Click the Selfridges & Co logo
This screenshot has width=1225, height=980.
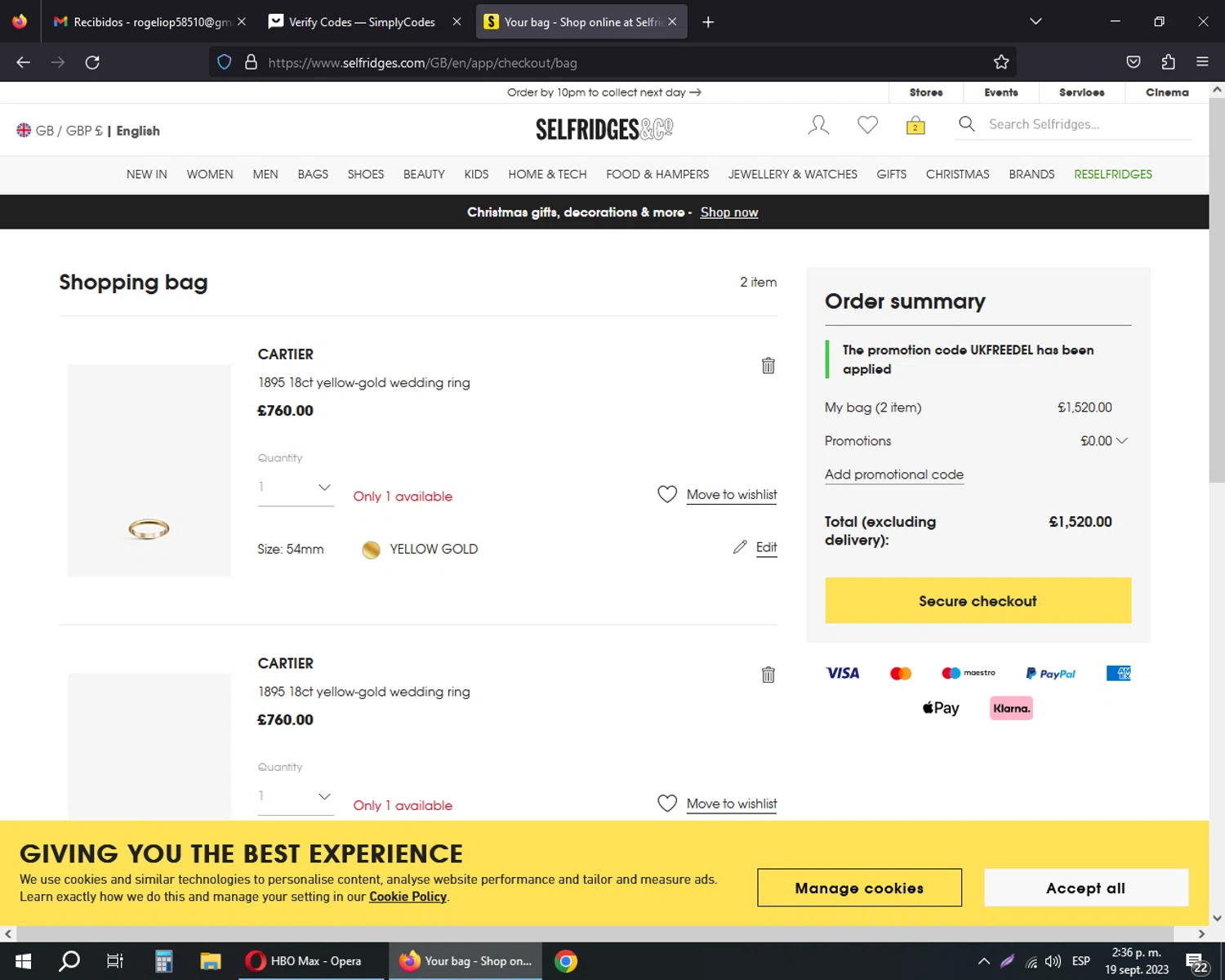click(x=604, y=129)
